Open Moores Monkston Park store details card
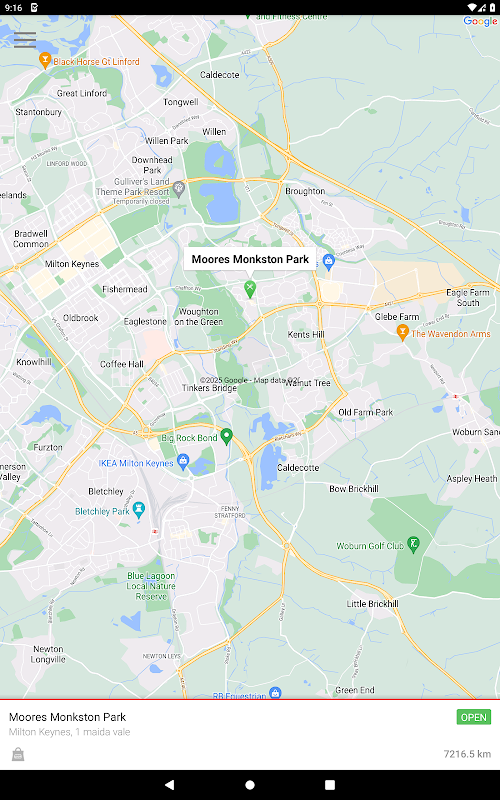The image size is (500, 800). point(250,735)
